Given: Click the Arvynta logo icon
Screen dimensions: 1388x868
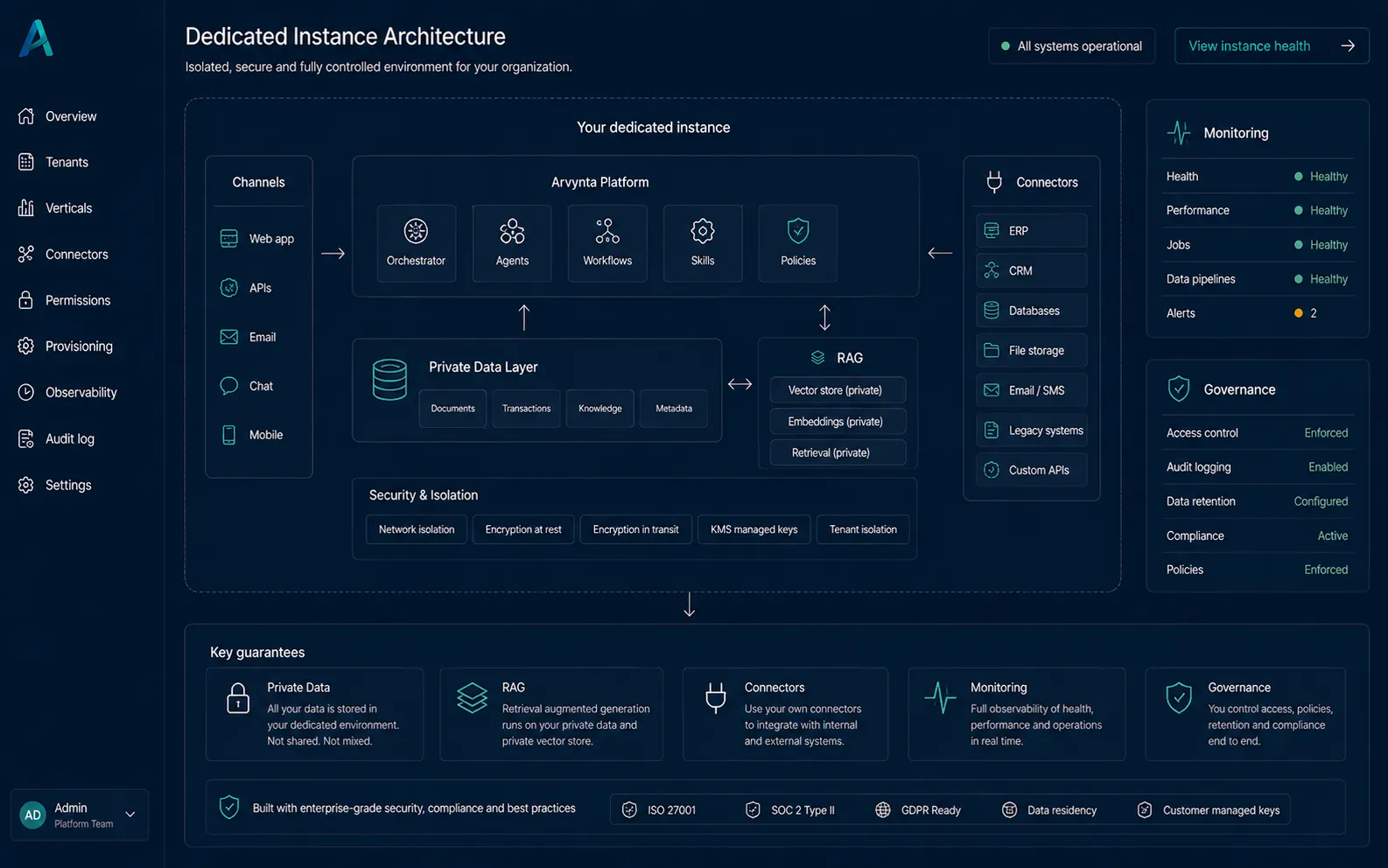Looking at the screenshot, I should coord(37,38).
